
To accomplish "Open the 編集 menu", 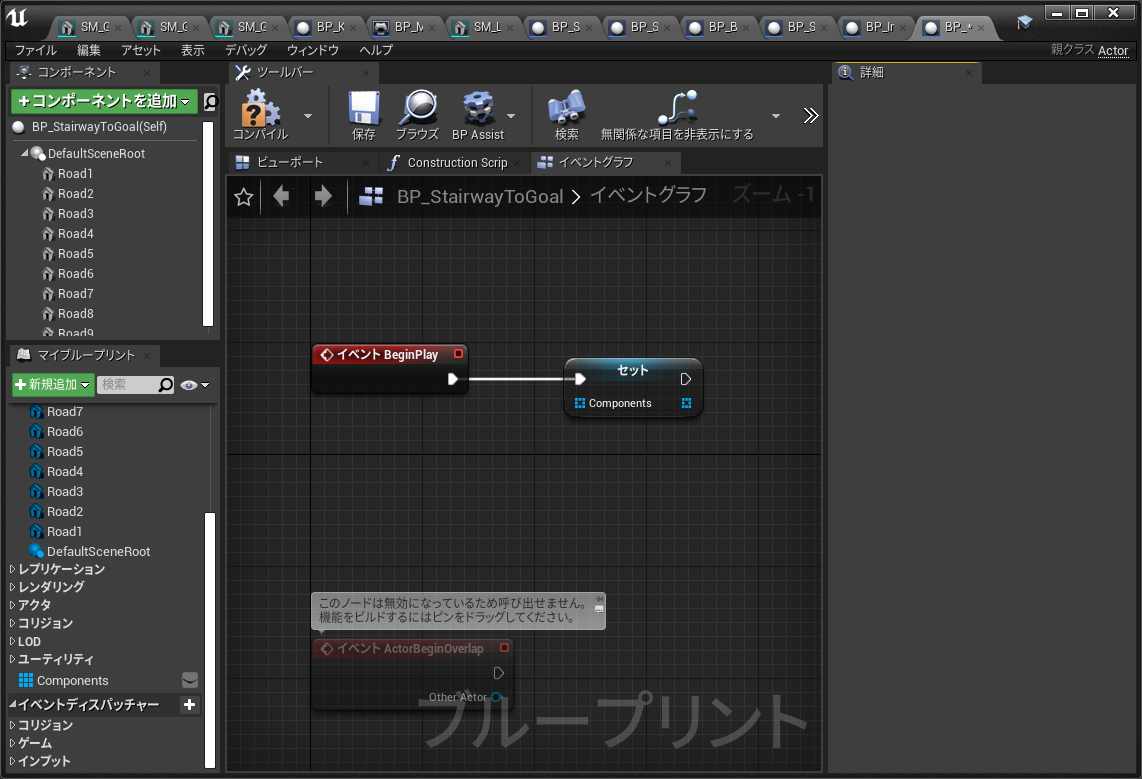I will point(89,50).
